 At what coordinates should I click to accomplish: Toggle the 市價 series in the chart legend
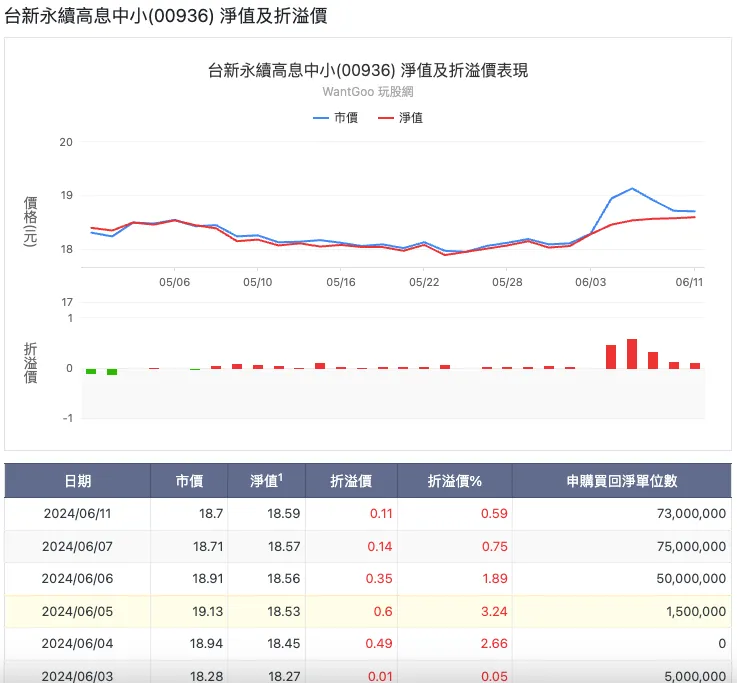pos(335,118)
